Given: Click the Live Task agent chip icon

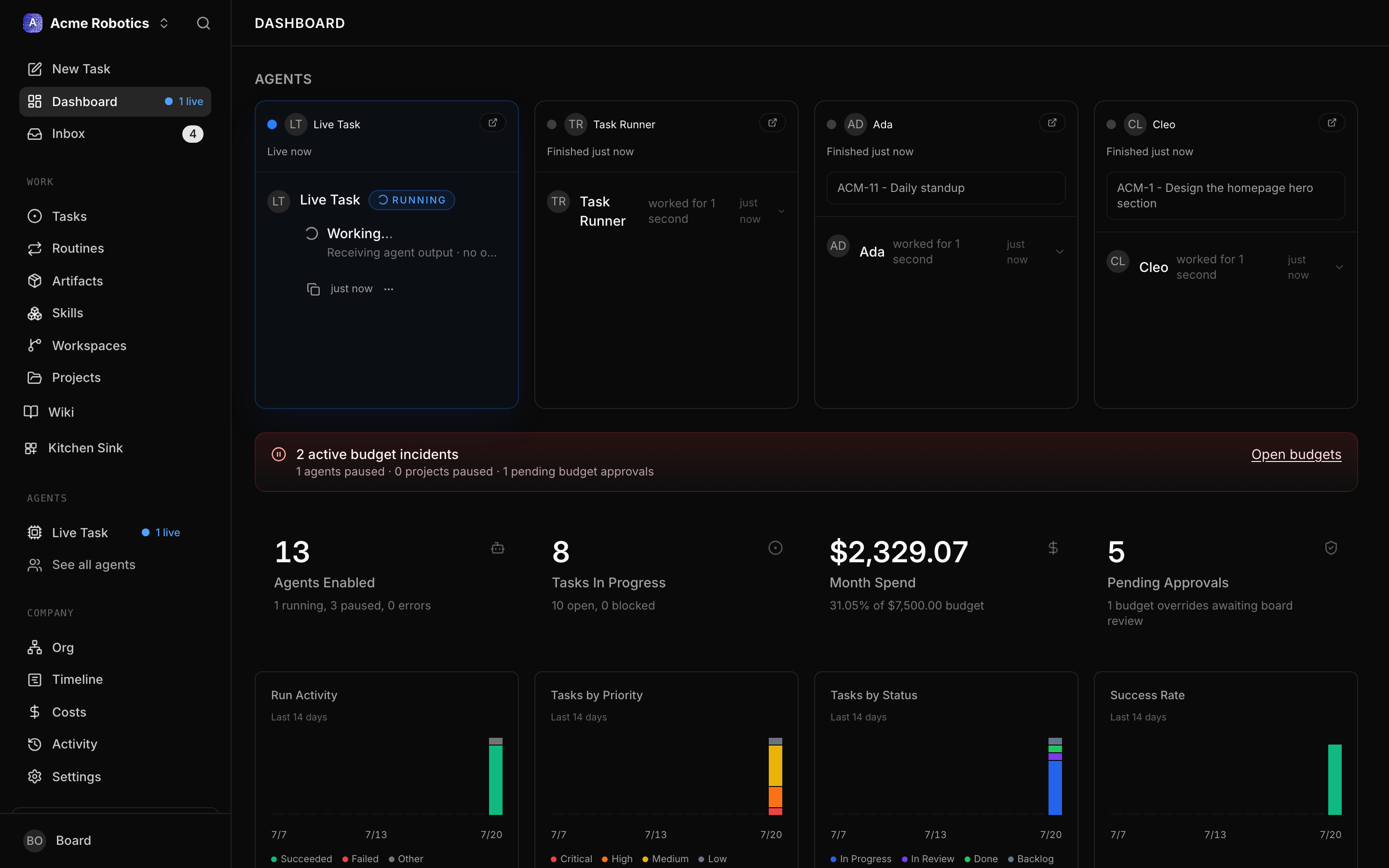Looking at the screenshot, I should [x=34, y=533].
